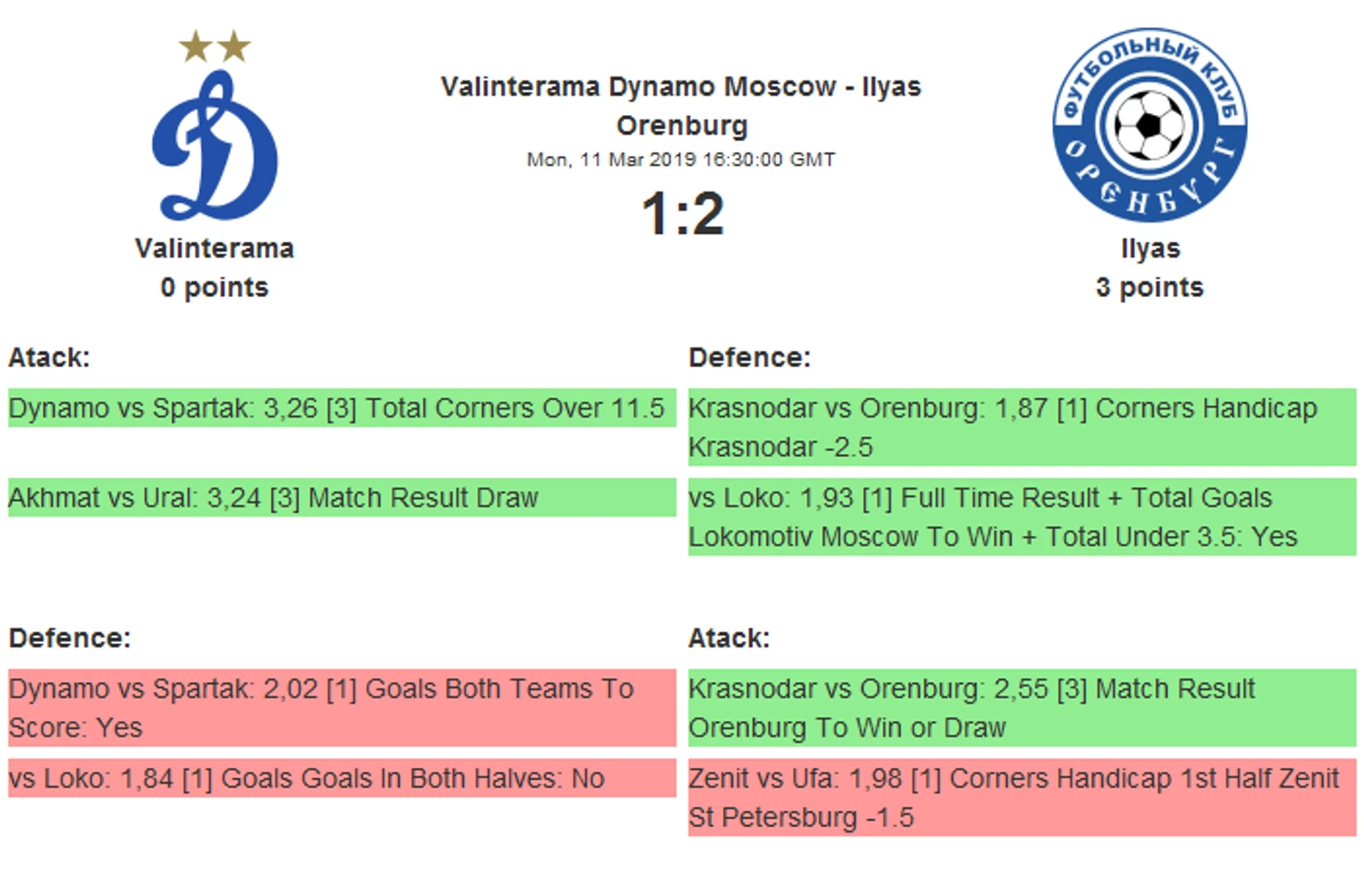Screen dimensions: 1364x896
Task: Click the match date and time text
Action: tap(681, 160)
